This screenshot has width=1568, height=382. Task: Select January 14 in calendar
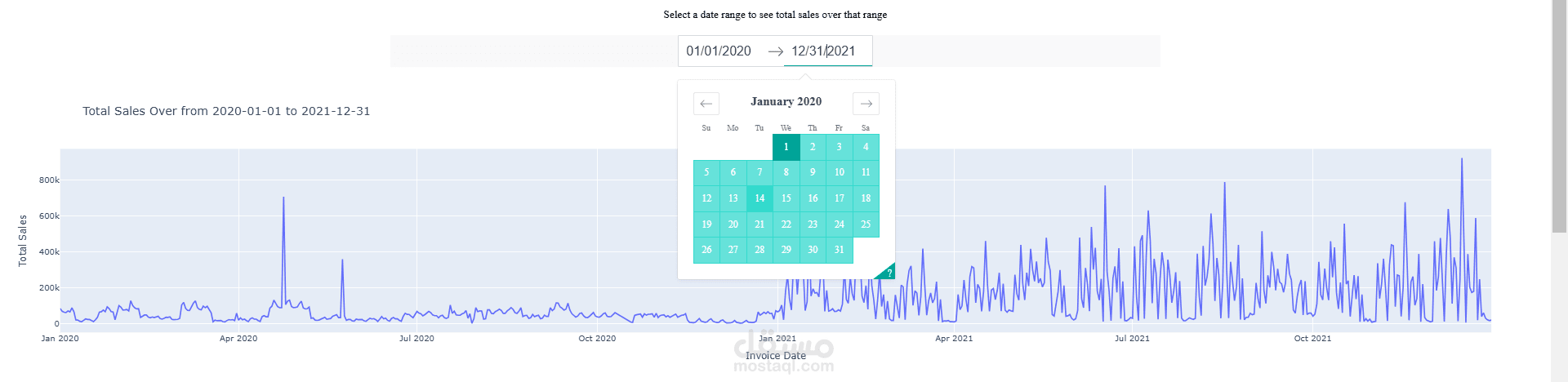coord(759,198)
